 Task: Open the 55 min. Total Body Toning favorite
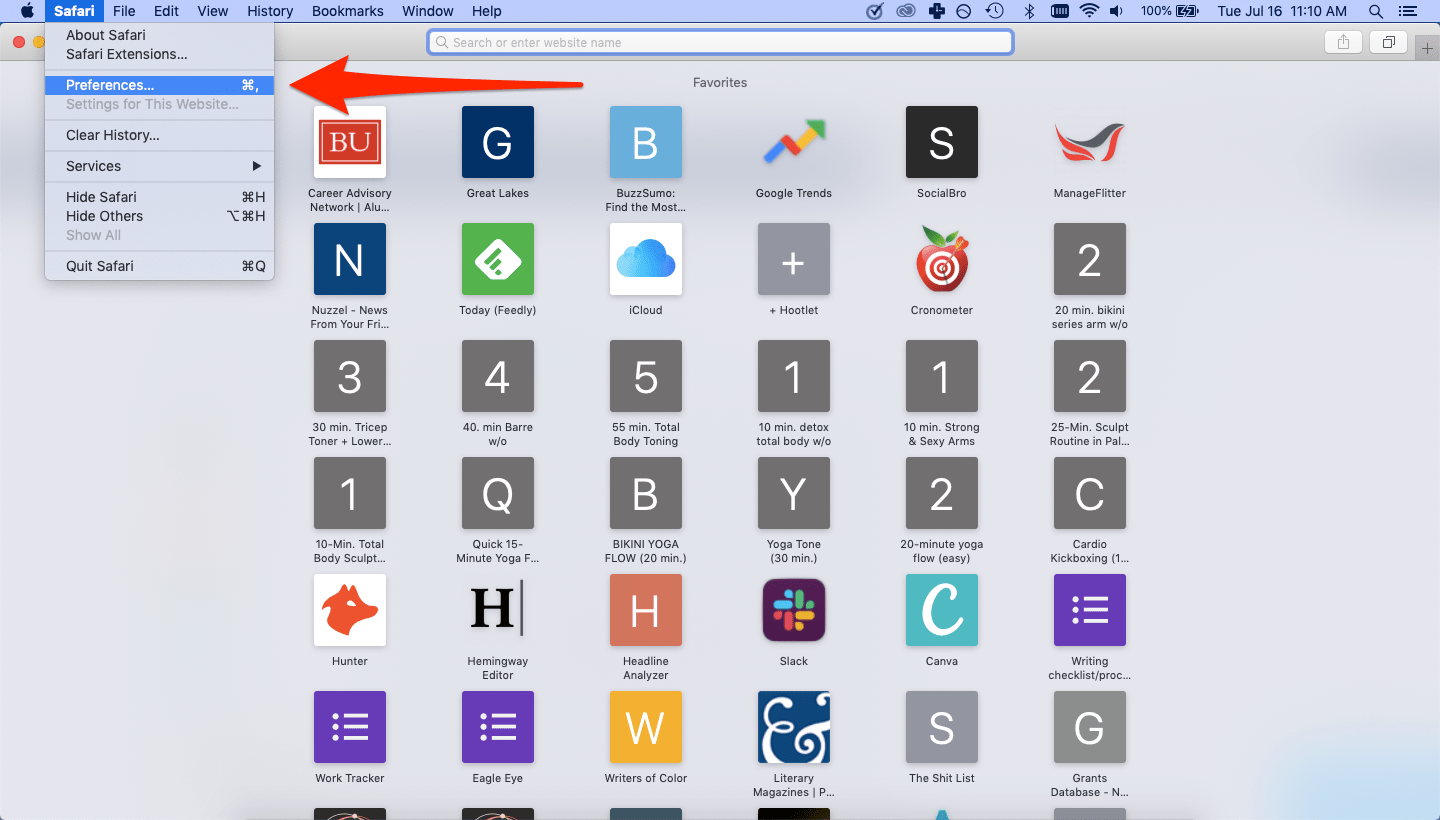(x=646, y=376)
